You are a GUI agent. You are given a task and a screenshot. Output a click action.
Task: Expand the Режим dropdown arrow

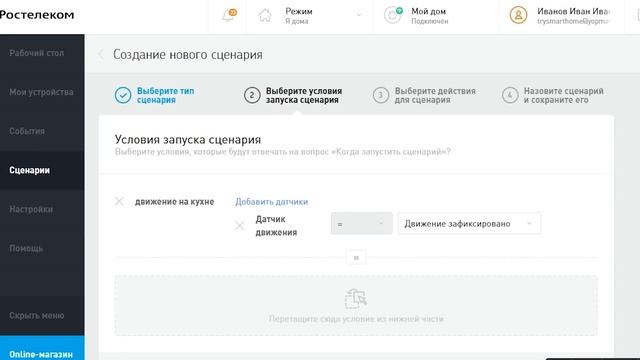coord(359,15)
